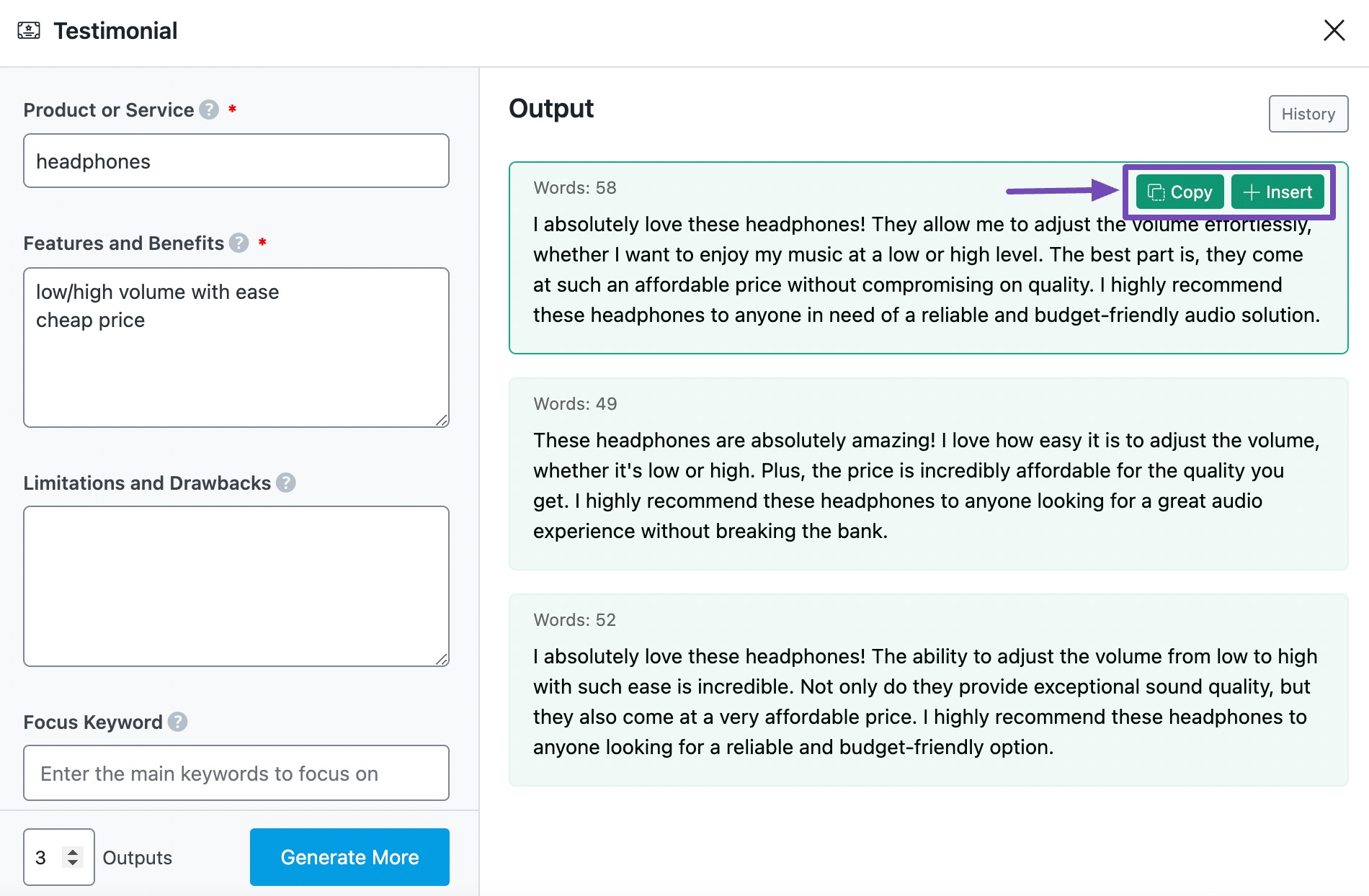Open help for Product or Service

tap(208, 109)
